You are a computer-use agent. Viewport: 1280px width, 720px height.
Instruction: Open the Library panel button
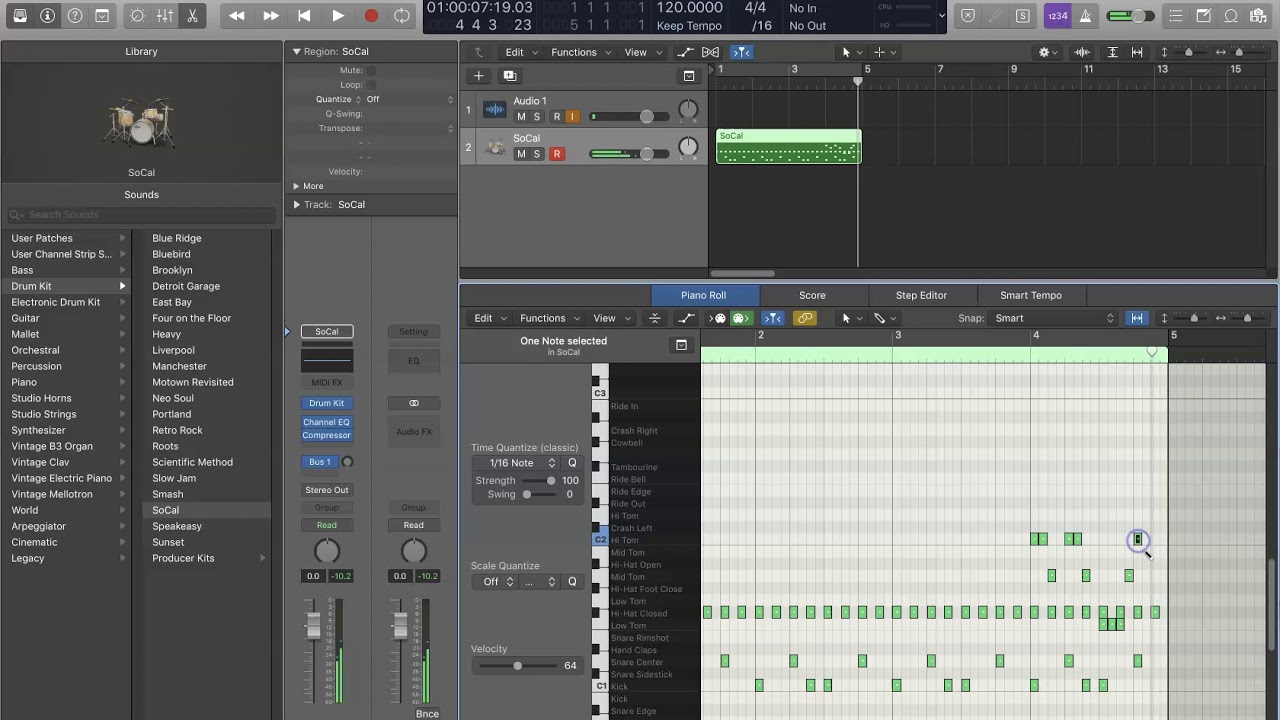point(20,16)
